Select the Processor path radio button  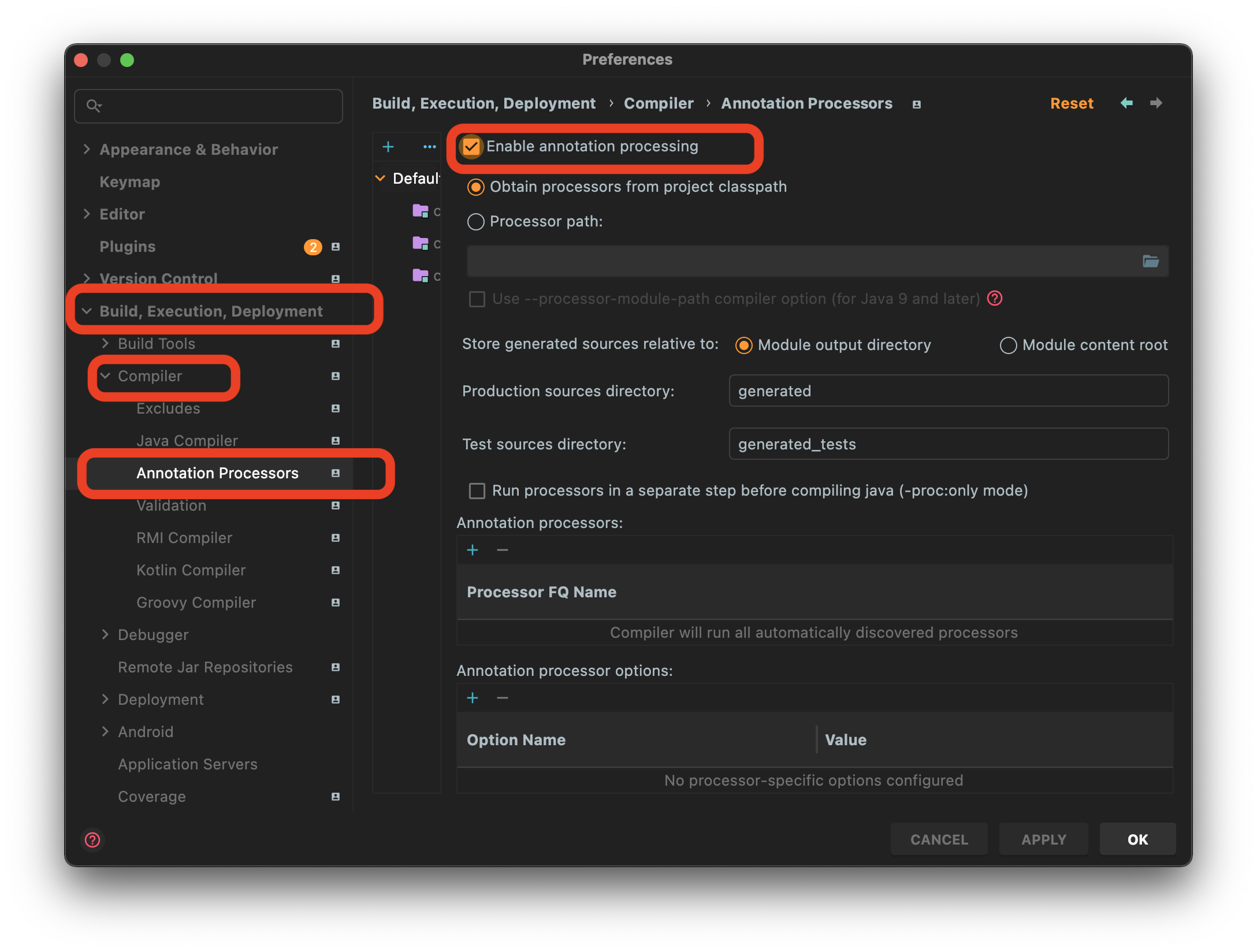tap(475, 222)
